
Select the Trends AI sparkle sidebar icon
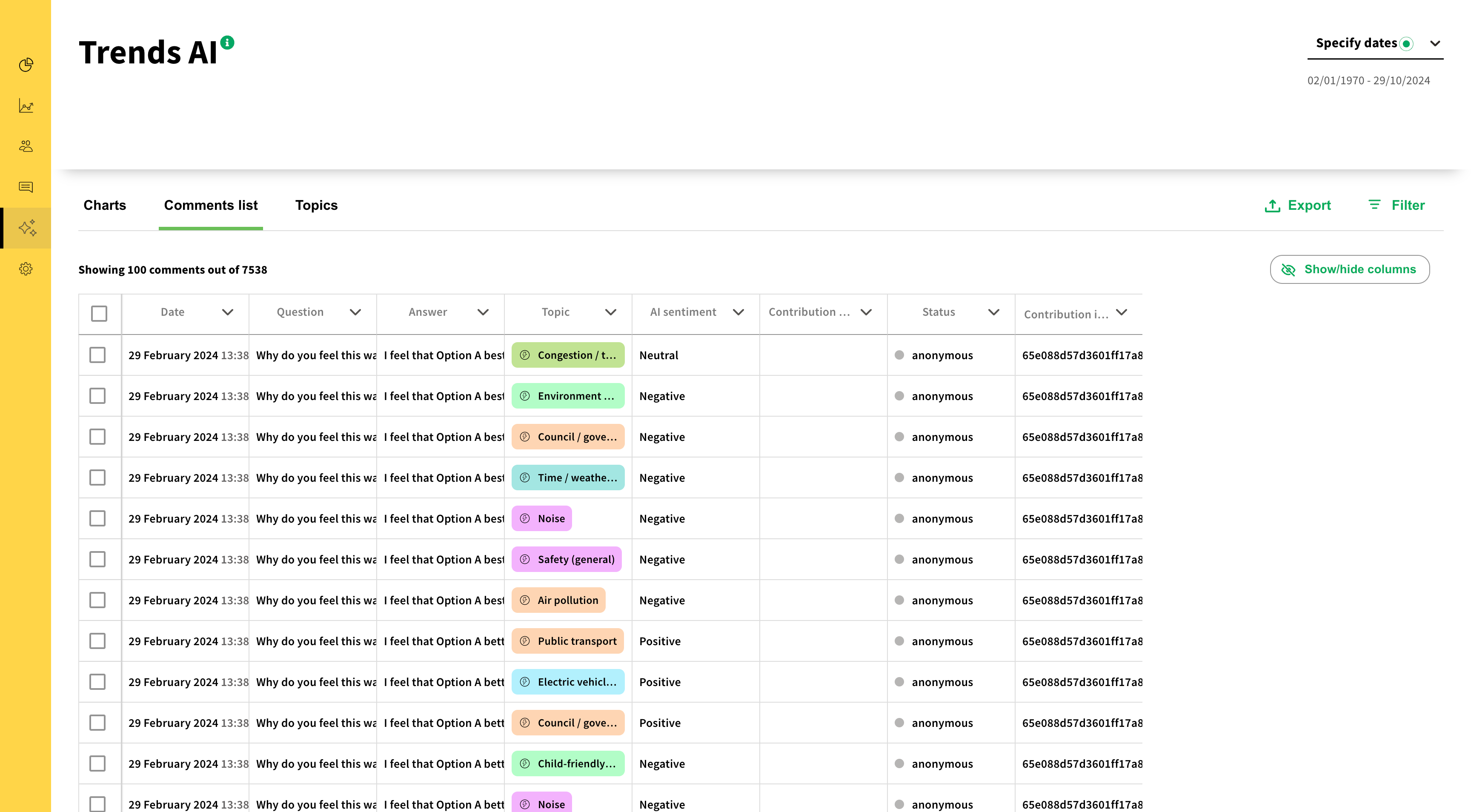click(x=27, y=228)
